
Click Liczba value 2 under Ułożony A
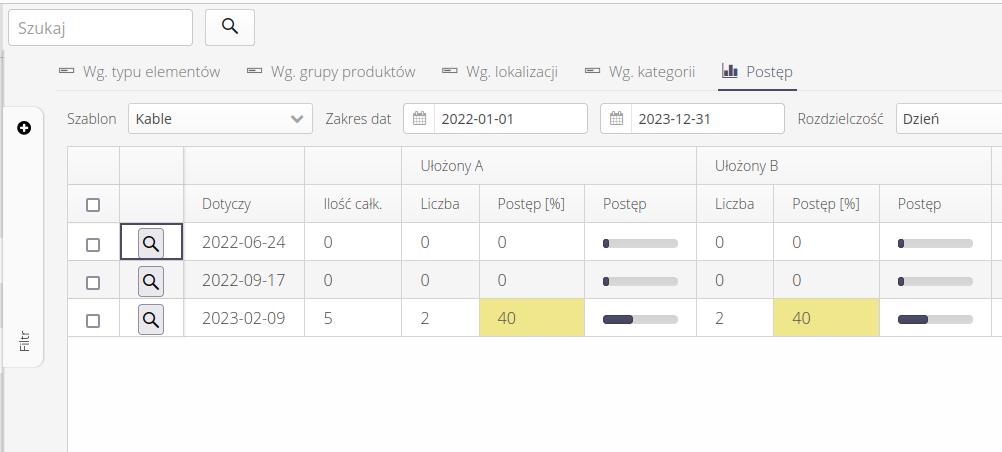pyautogui.click(x=425, y=318)
